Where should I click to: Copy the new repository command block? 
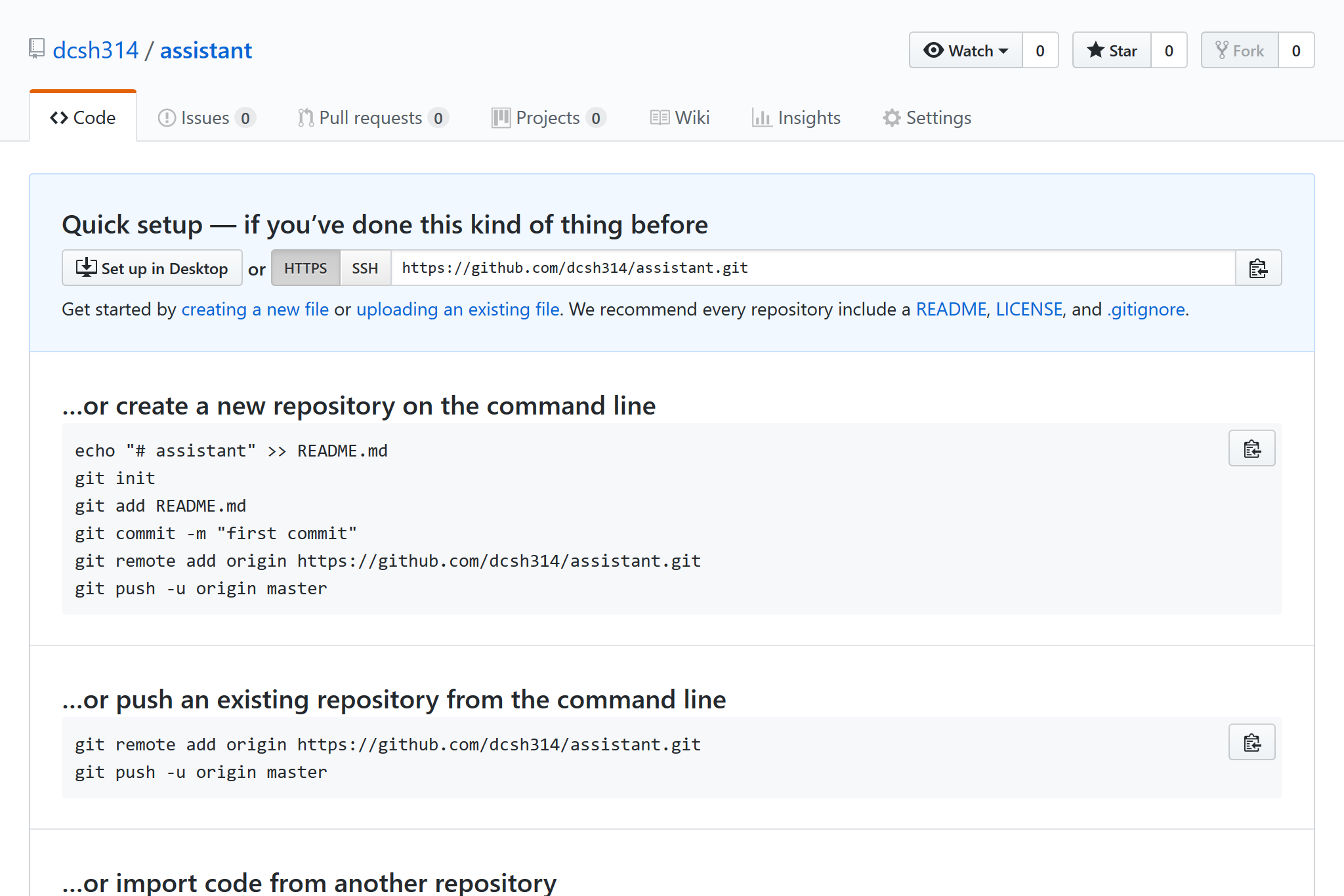pyautogui.click(x=1251, y=449)
